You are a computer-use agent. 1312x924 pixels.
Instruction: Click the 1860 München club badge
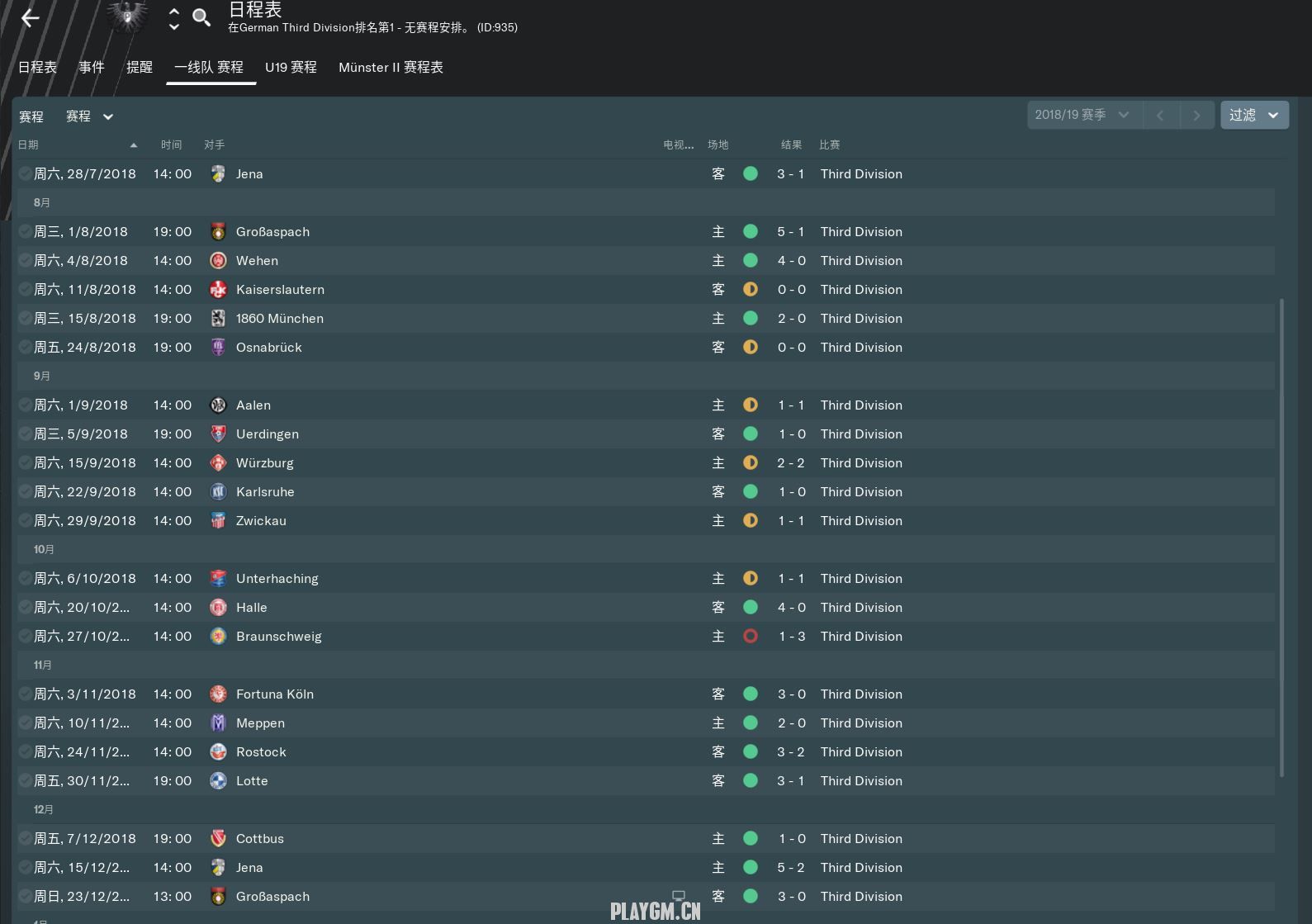click(218, 319)
